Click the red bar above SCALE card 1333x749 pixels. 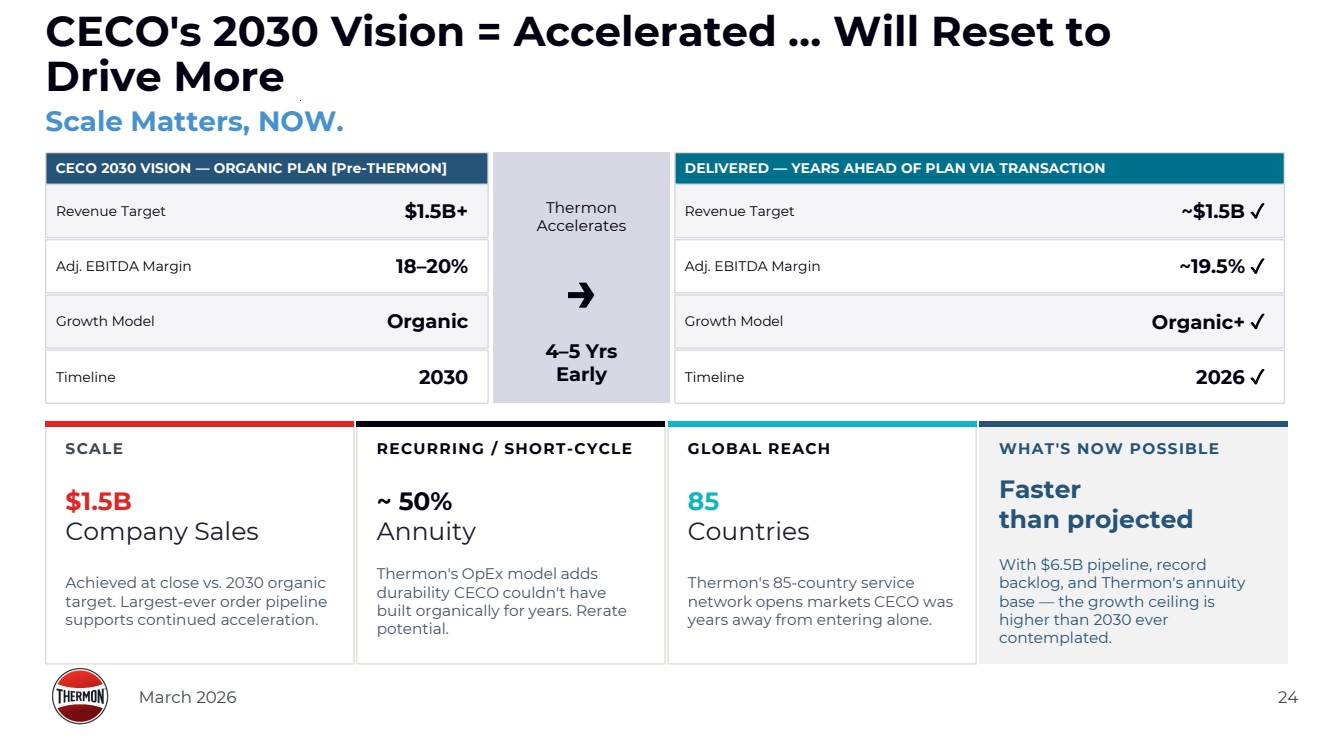tap(199, 424)
